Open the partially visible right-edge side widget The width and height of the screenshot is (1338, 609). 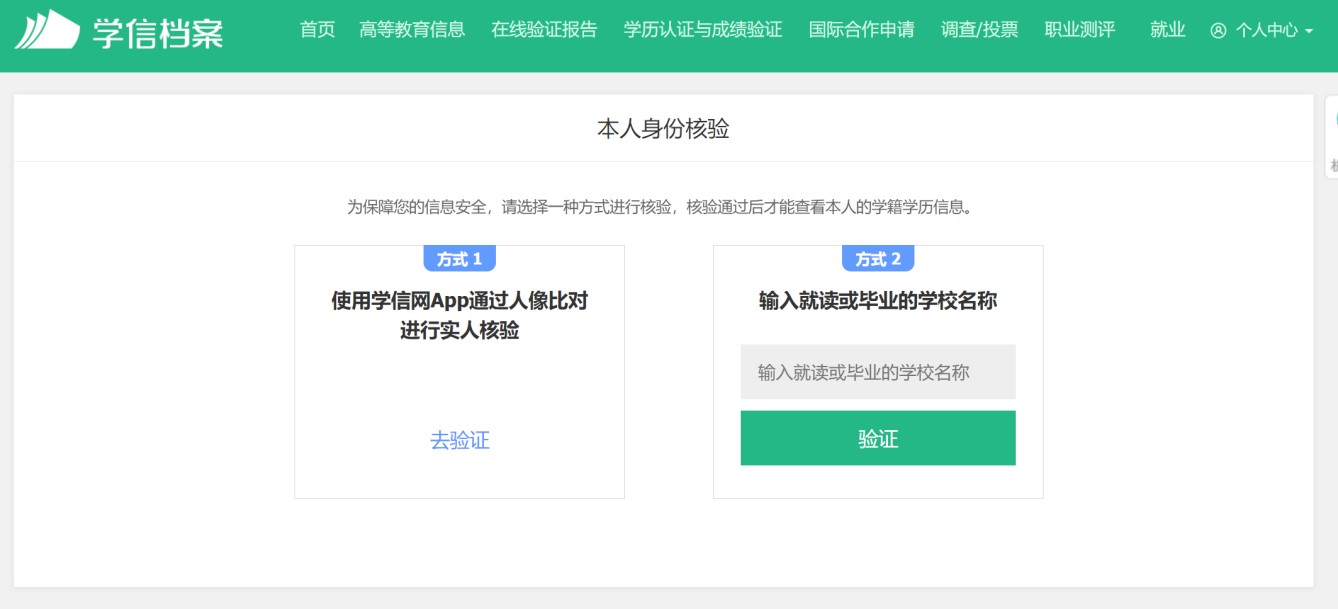coord(1331,137)
